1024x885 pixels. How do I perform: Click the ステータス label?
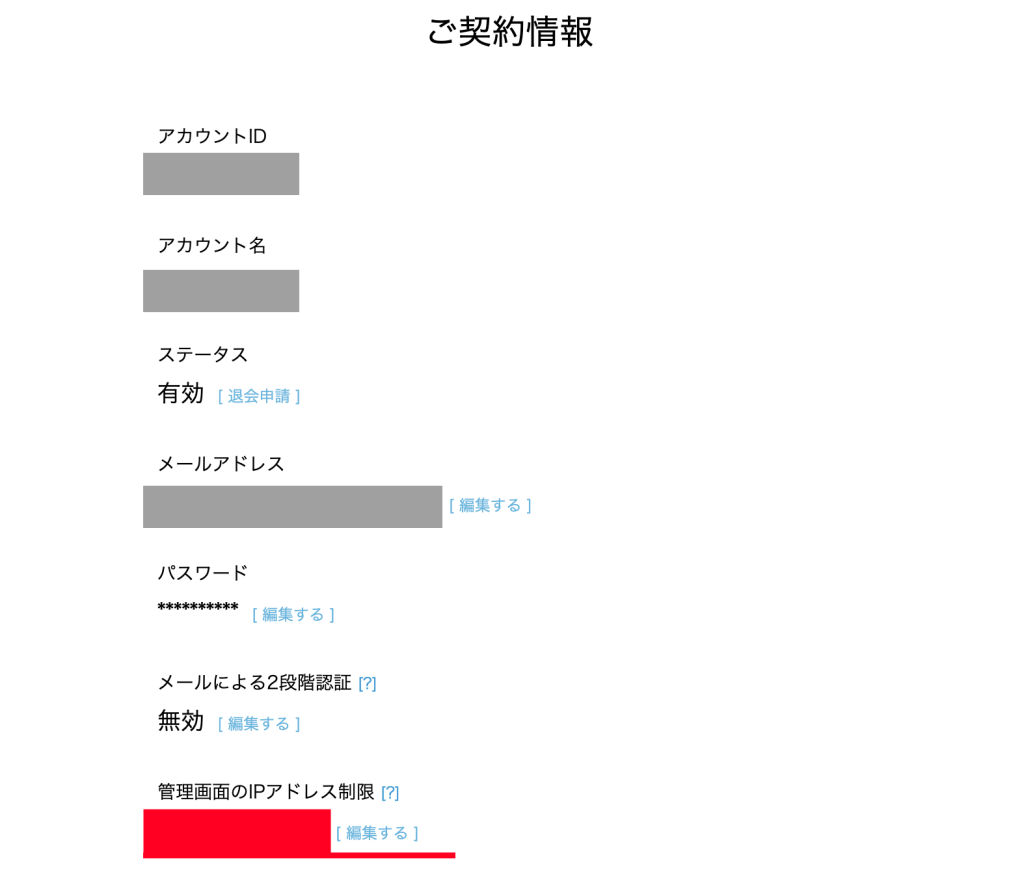tap(203, 354)
